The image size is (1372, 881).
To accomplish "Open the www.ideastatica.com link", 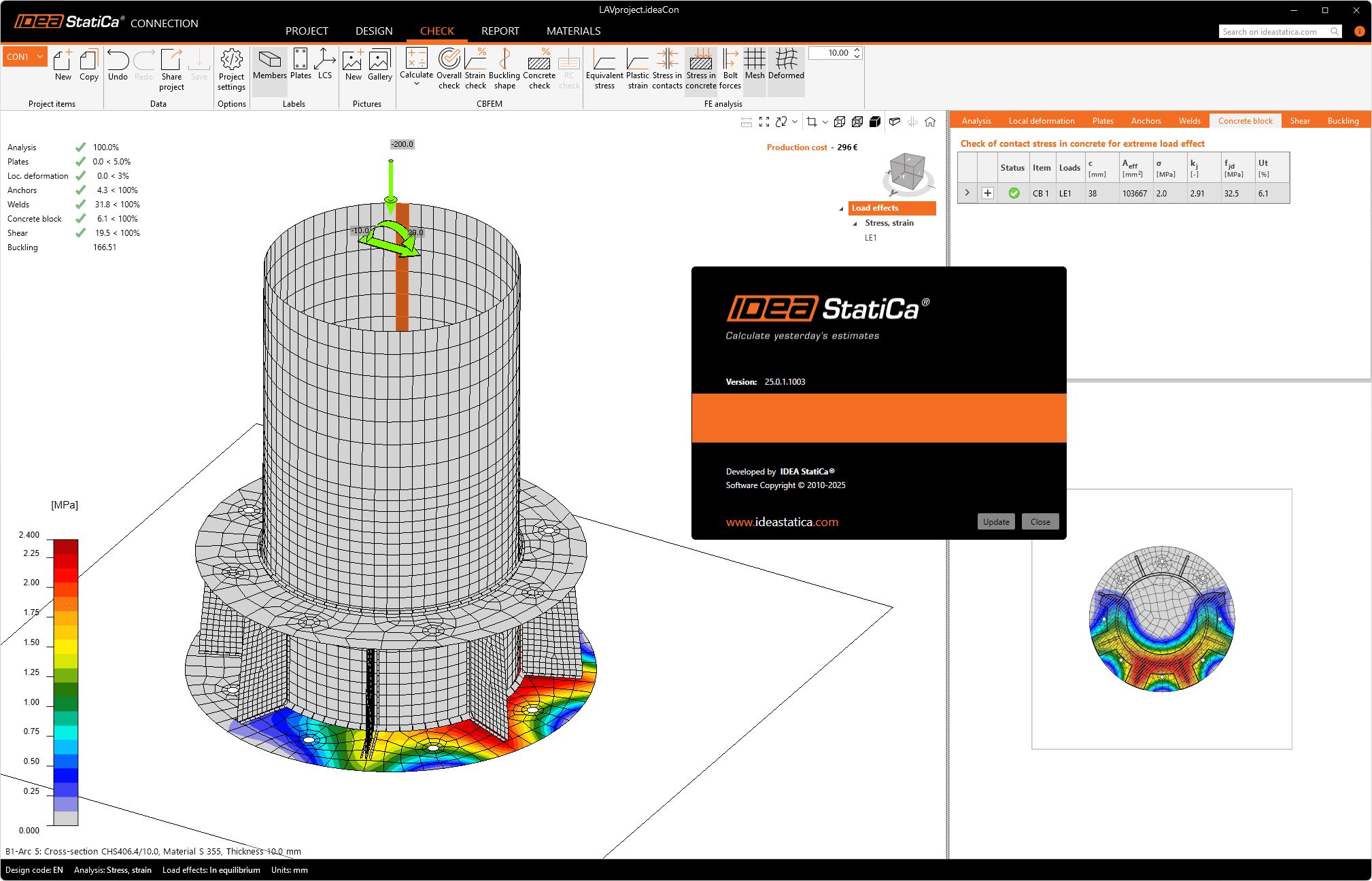I will coord(782,522).
